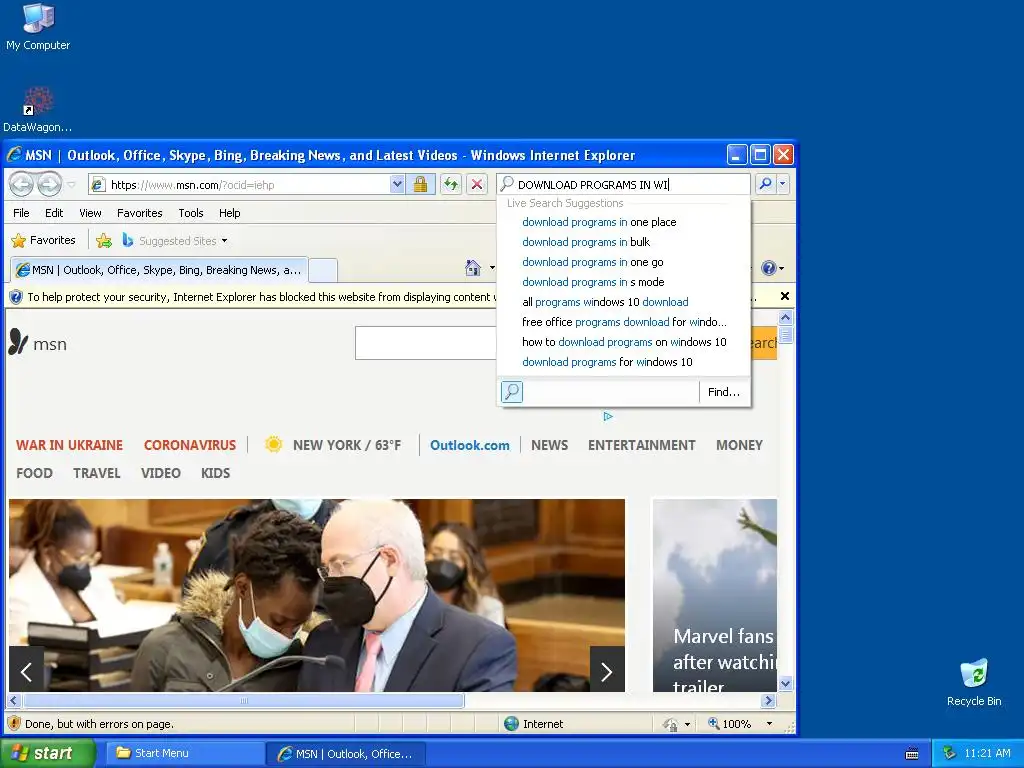Image resolution: width=1024 pixels, height=768 pixels.
Task: Open the KIDS section
Action: (216, 473)
